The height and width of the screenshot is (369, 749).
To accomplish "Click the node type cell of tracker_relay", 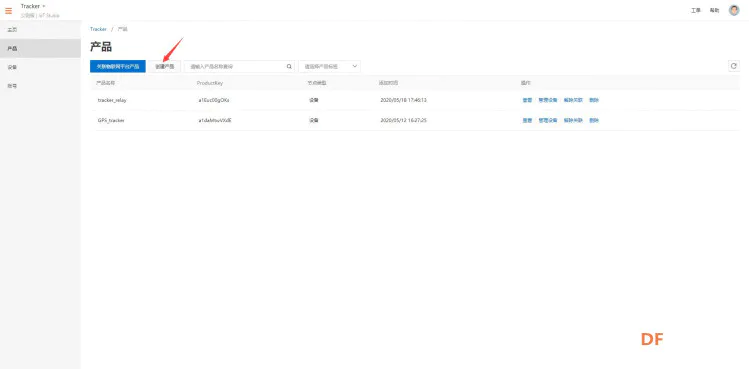I will pos(313,100).
